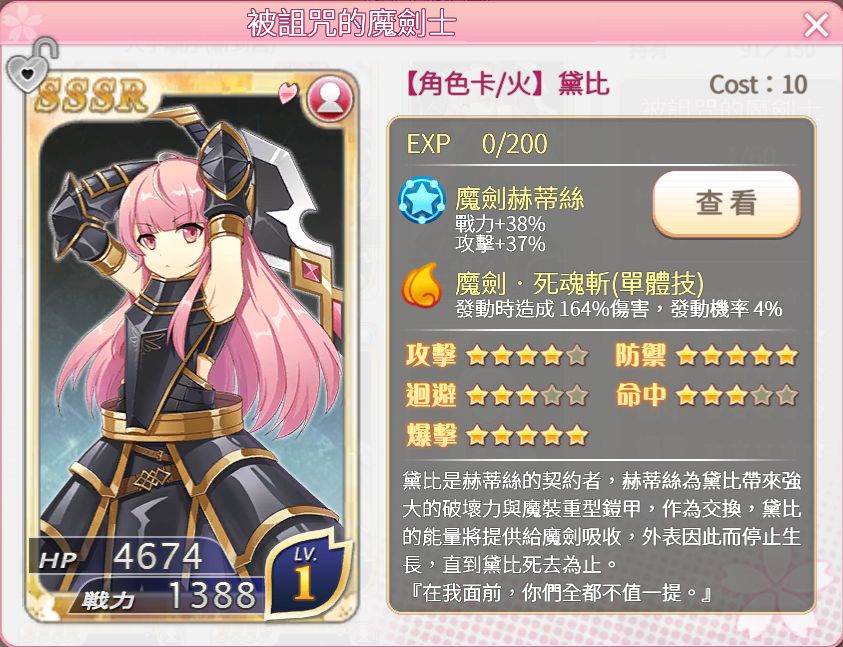Click the Cost: 10 label
This screenshot has width=843, height=647.
759,84
